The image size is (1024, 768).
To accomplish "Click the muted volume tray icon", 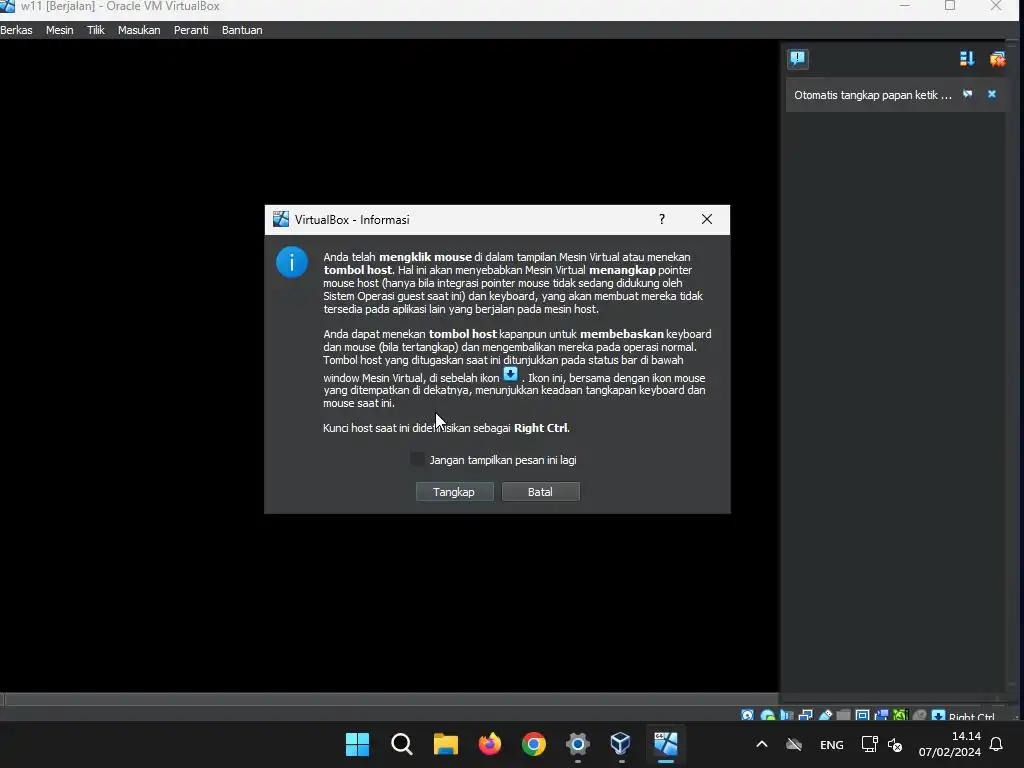I will click(895, 744).
